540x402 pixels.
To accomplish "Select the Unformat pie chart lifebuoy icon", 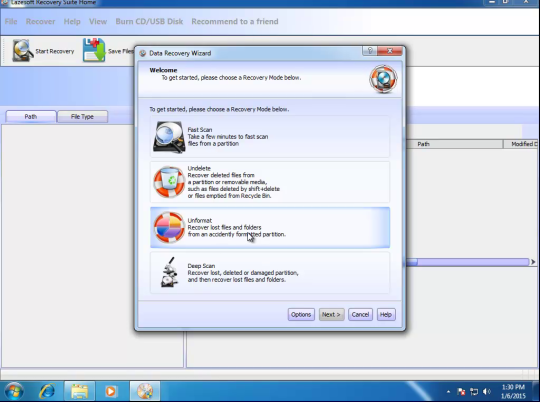I will (x=169, y=227).
